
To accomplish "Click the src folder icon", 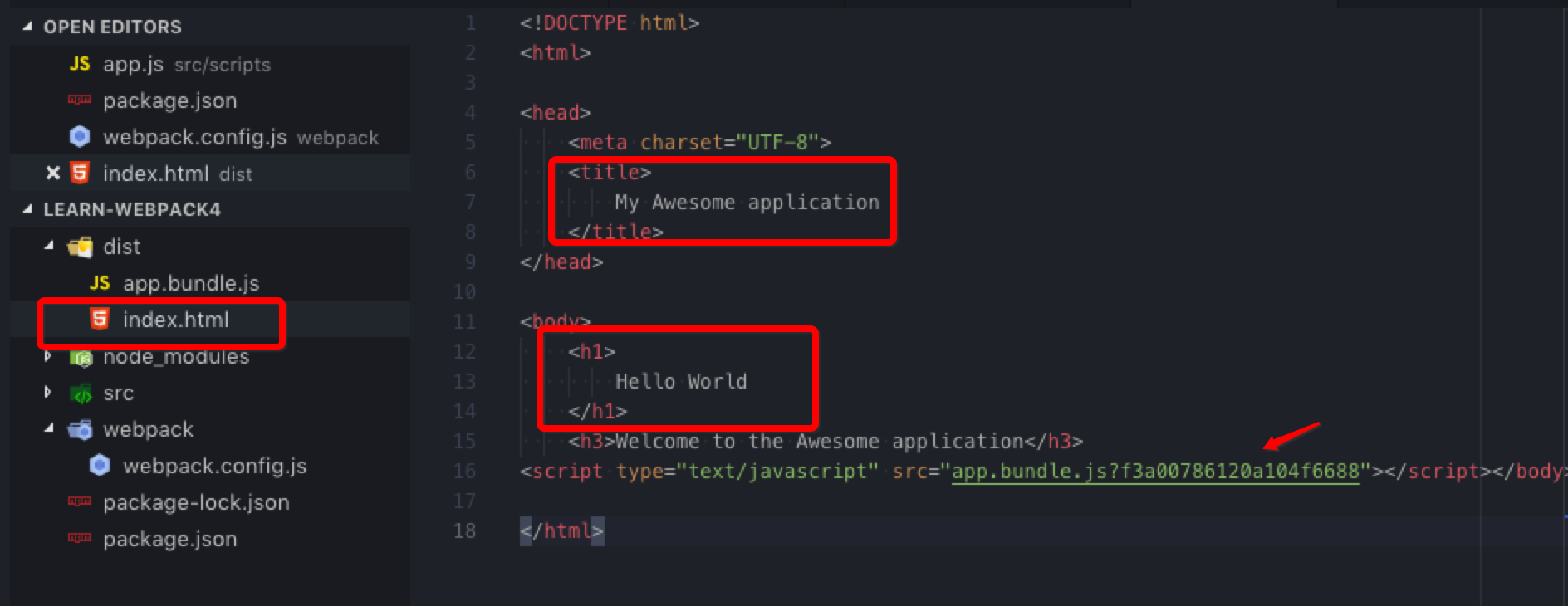I will coord(81,393).
